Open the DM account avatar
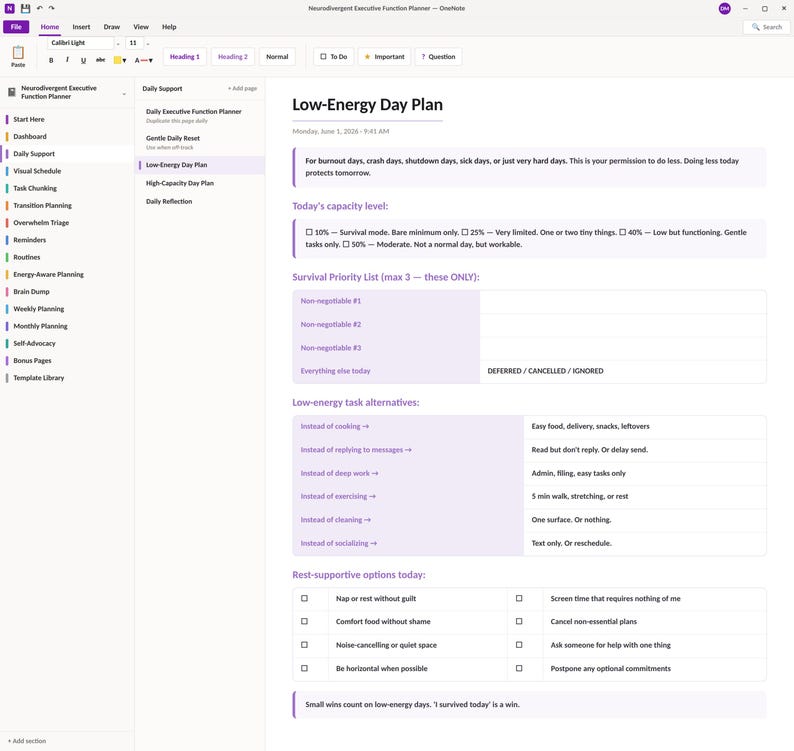This screenshot has height=751, width=794. tap(725, 8)
